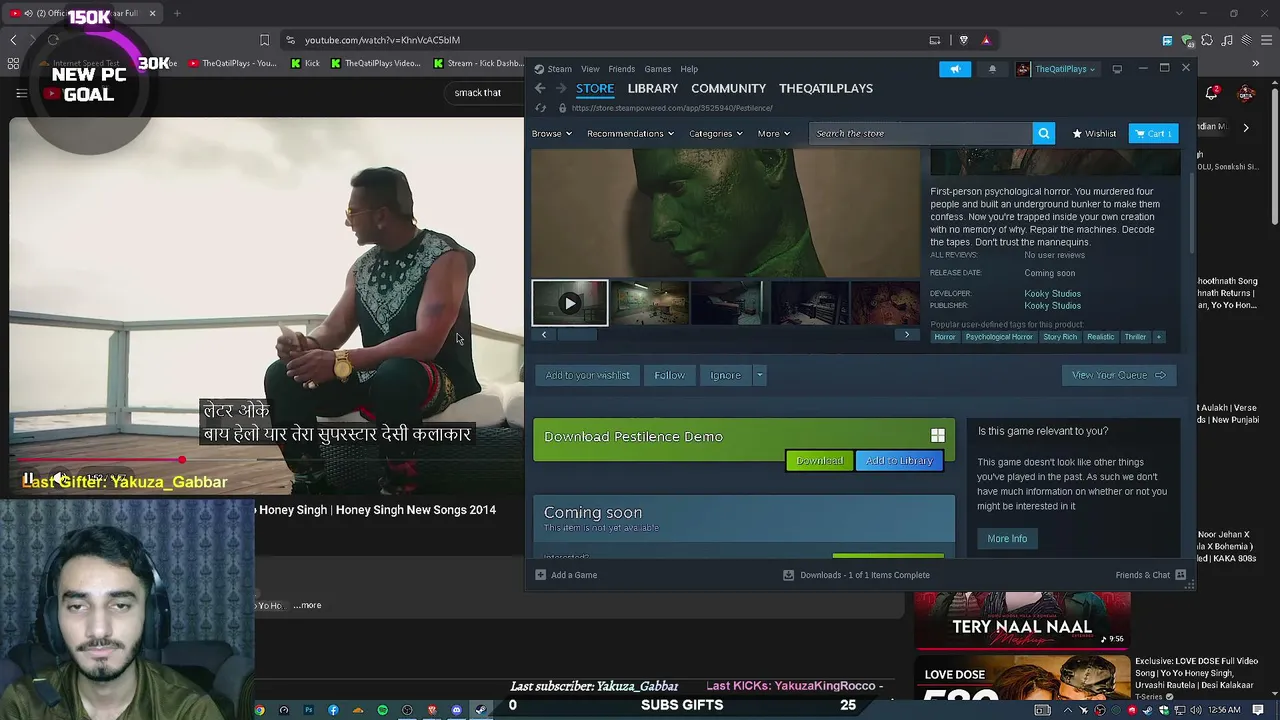Click Add to your wishlist

(x=587, y=375)
